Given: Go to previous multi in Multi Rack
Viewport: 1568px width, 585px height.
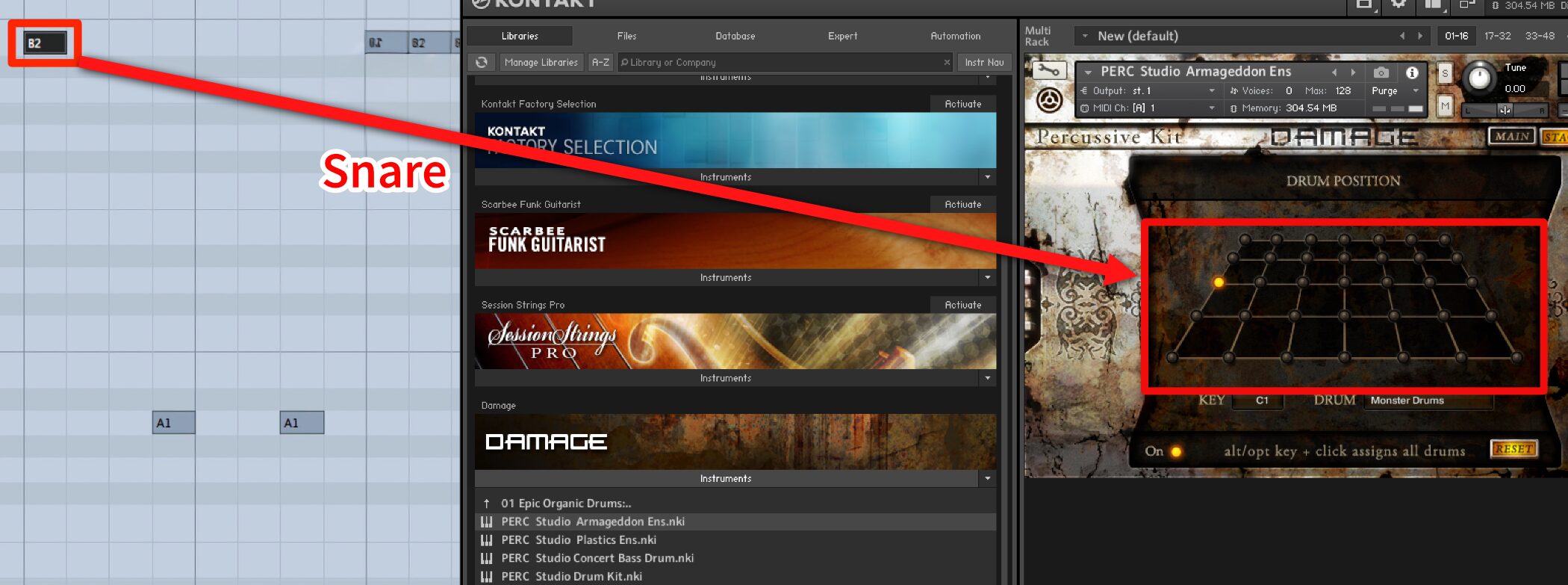Looking at the screenshot, I should point(1401,36).
